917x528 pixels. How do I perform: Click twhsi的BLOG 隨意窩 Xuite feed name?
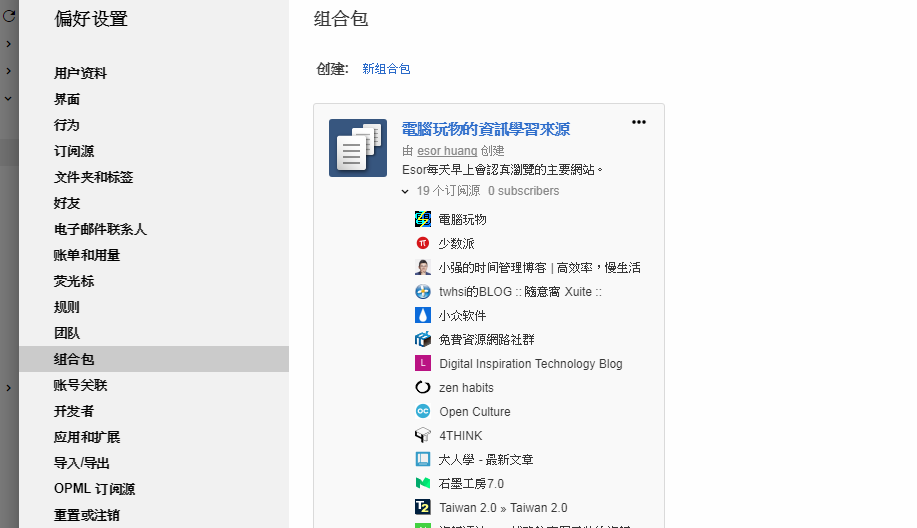(x=520, y=292)
